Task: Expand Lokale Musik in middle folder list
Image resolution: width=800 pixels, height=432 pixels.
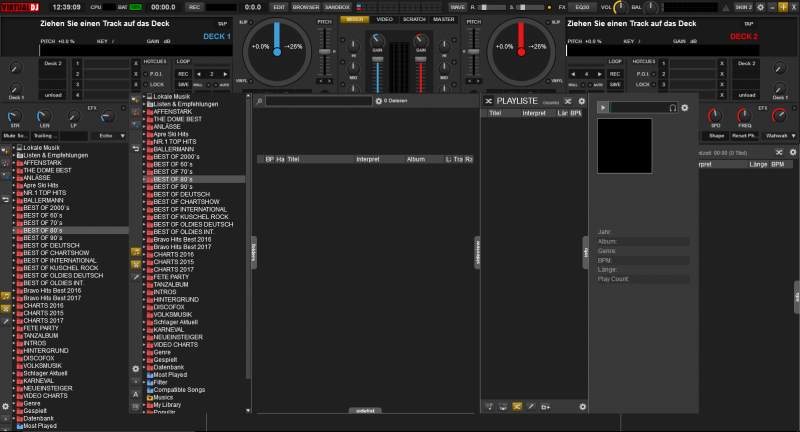Action: point(144,96)
